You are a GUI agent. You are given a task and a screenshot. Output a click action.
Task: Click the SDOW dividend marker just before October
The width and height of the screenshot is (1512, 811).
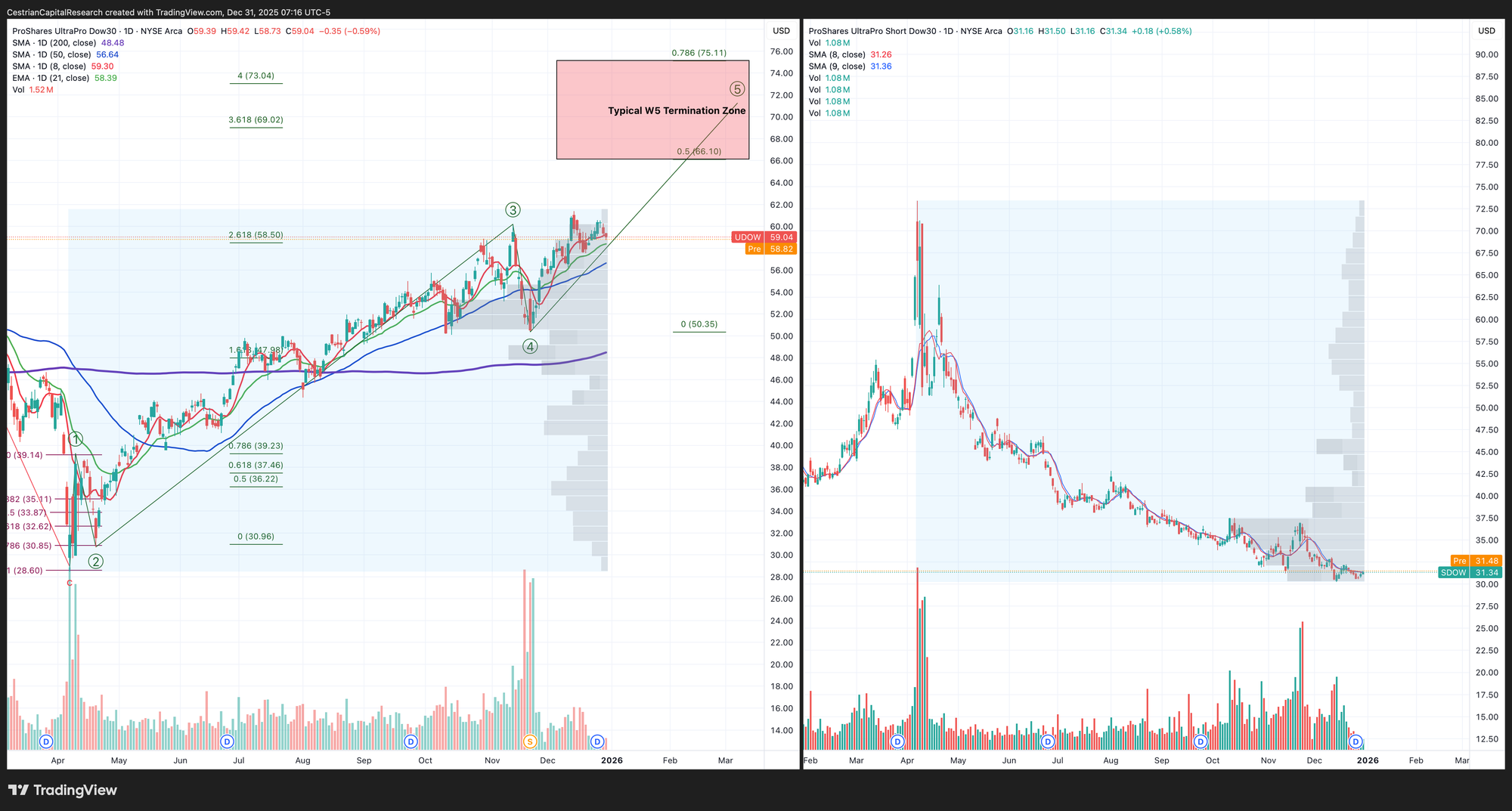[1201, 741]
